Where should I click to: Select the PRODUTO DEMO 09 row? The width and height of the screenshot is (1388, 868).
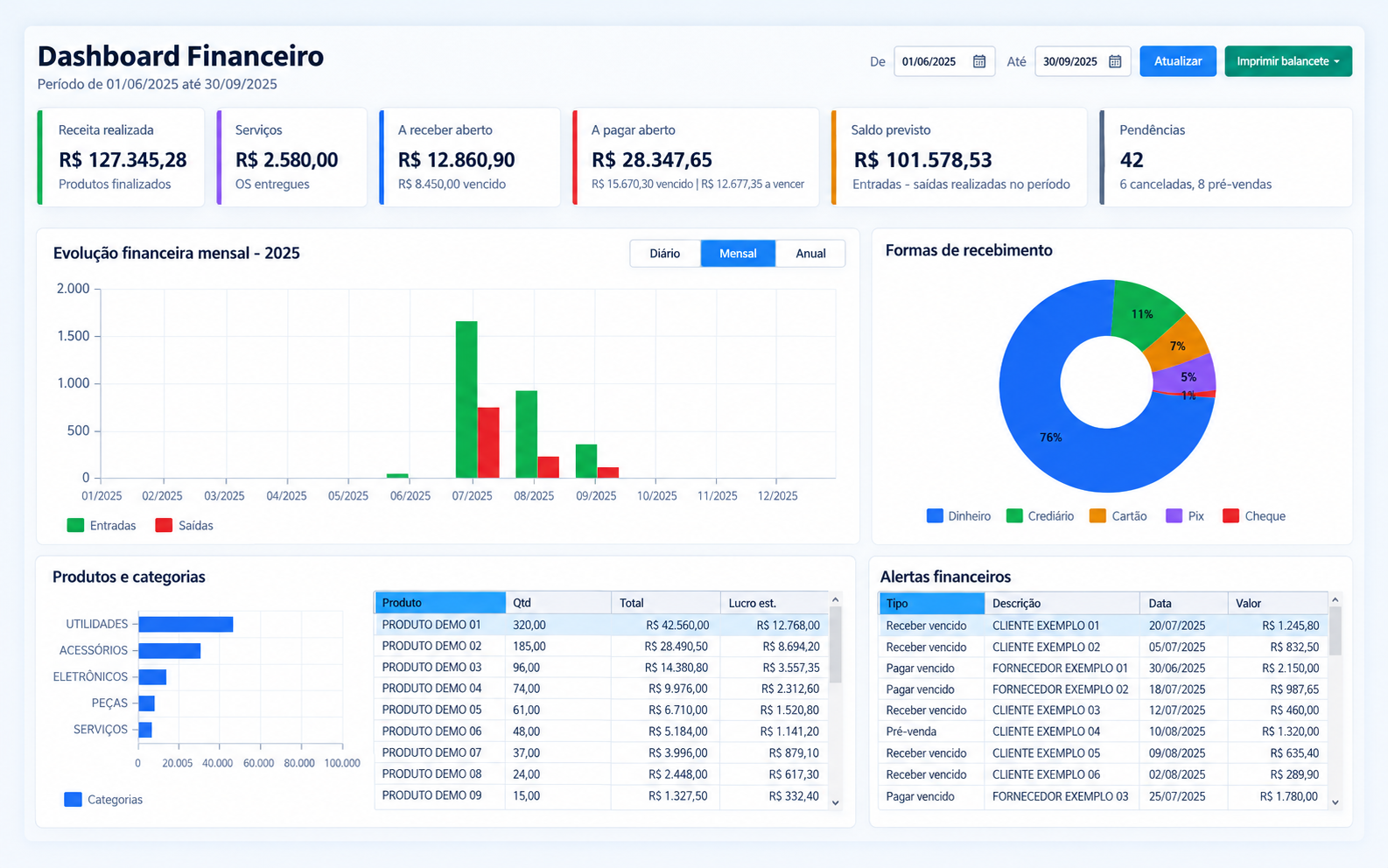[601, 795]
